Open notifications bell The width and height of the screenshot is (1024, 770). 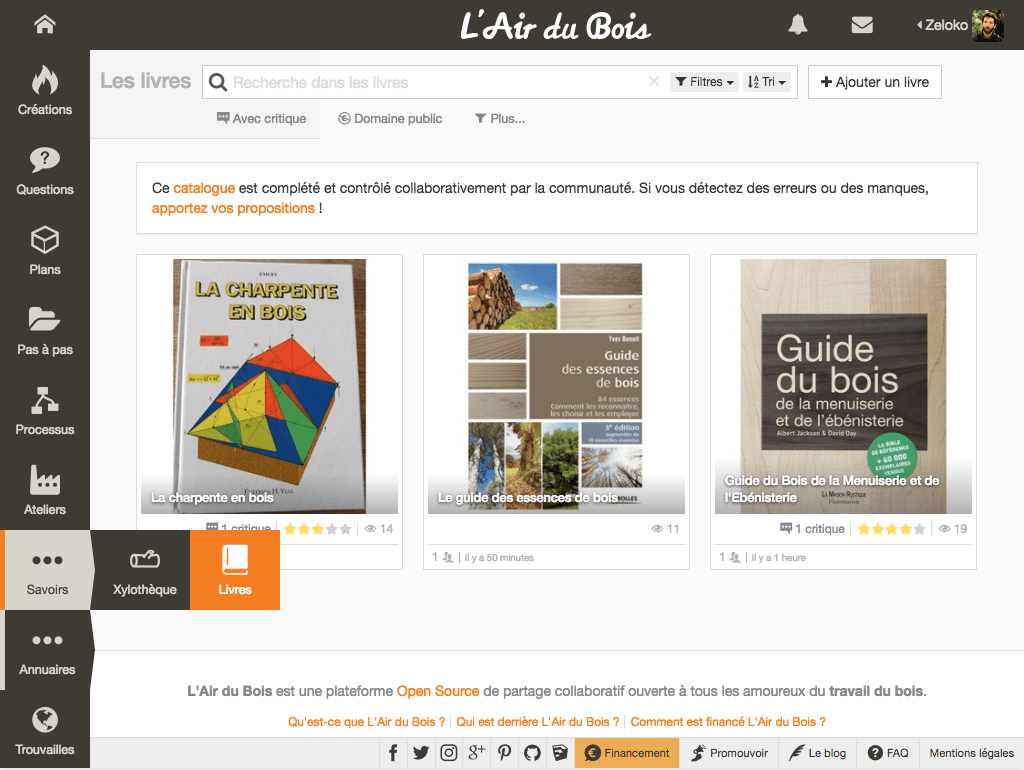click(797, 25)
